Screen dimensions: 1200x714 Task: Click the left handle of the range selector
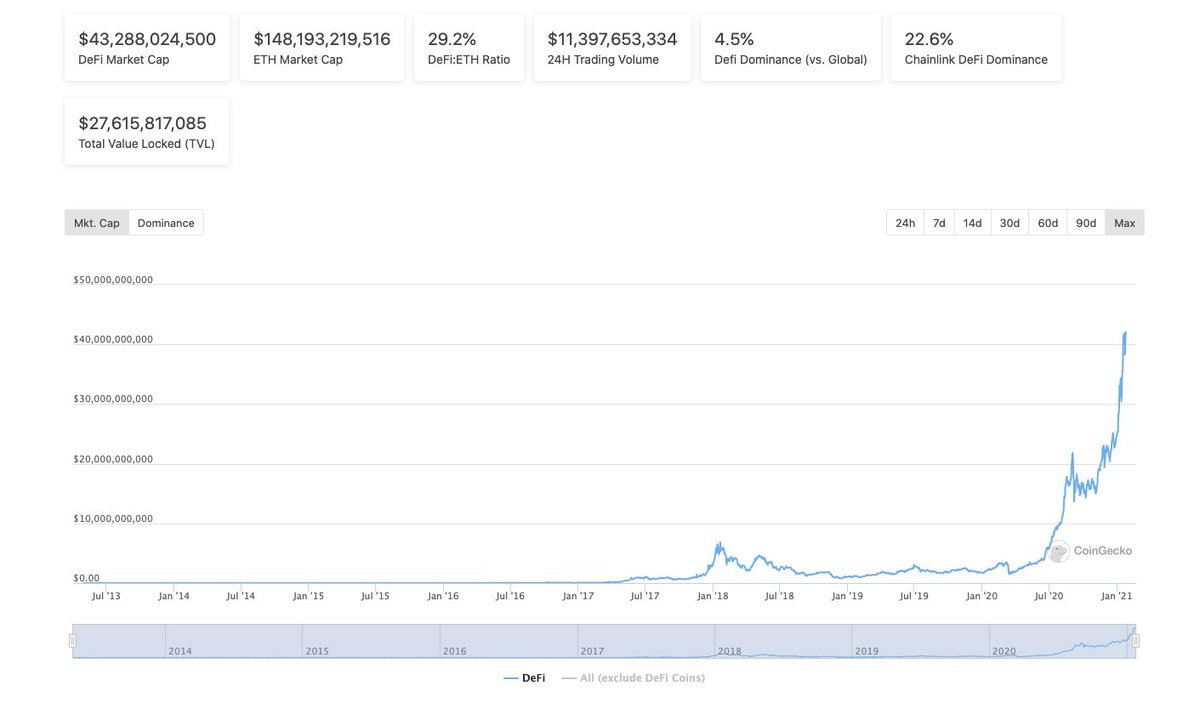tap(71, 639)
